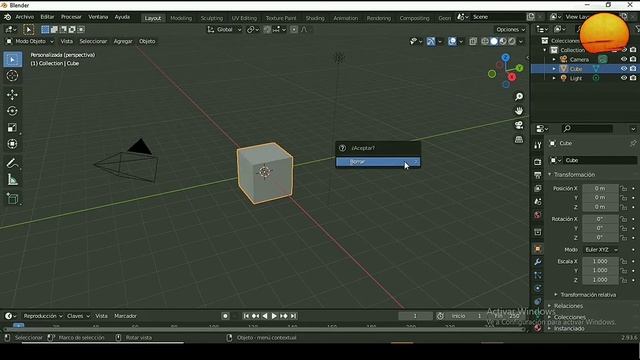Toggle X-ray display in viewport header
The height and width of the screenshot is (360, 640).
tap(473, 41)
